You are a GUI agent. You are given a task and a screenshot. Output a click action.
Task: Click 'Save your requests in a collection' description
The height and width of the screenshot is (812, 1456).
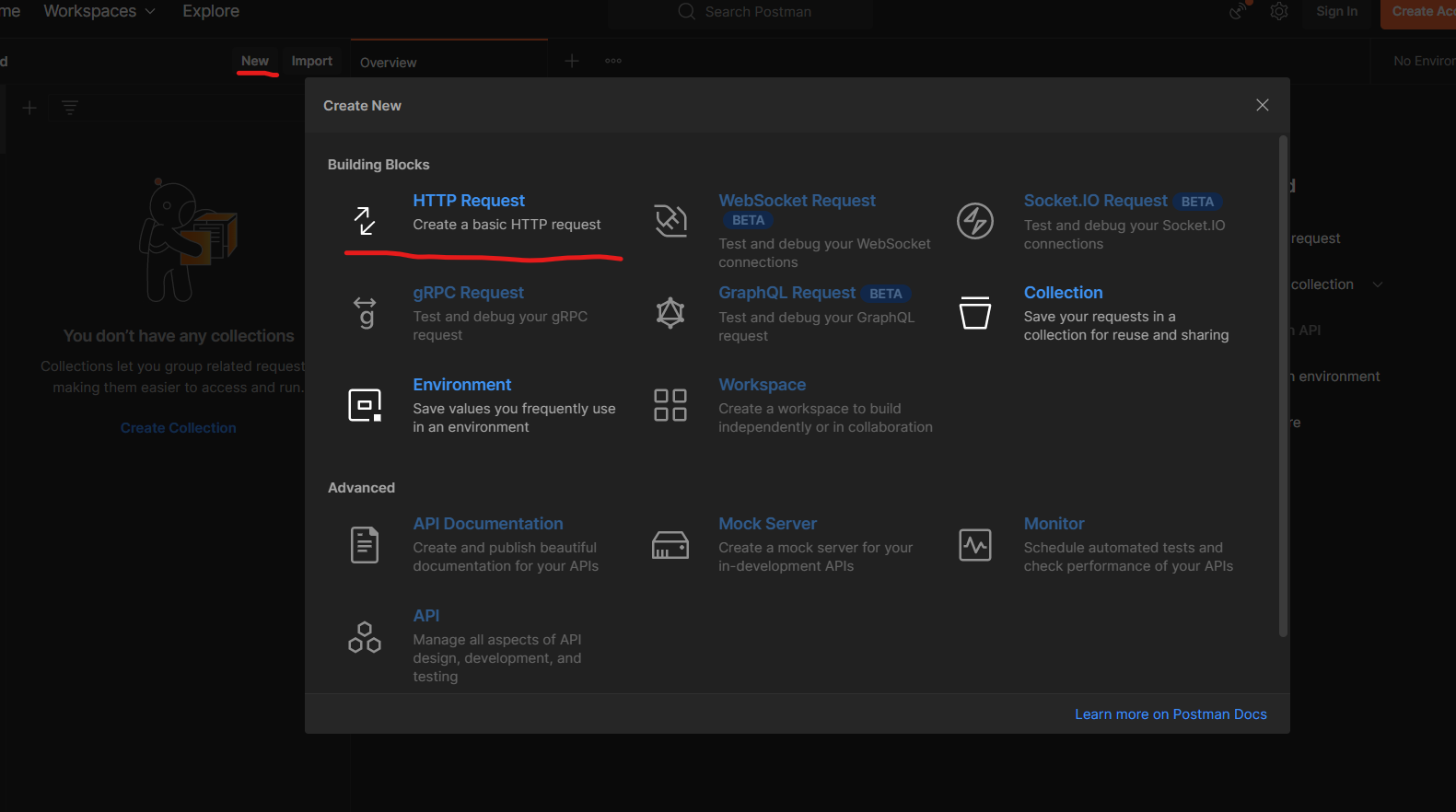(1126, 326)
